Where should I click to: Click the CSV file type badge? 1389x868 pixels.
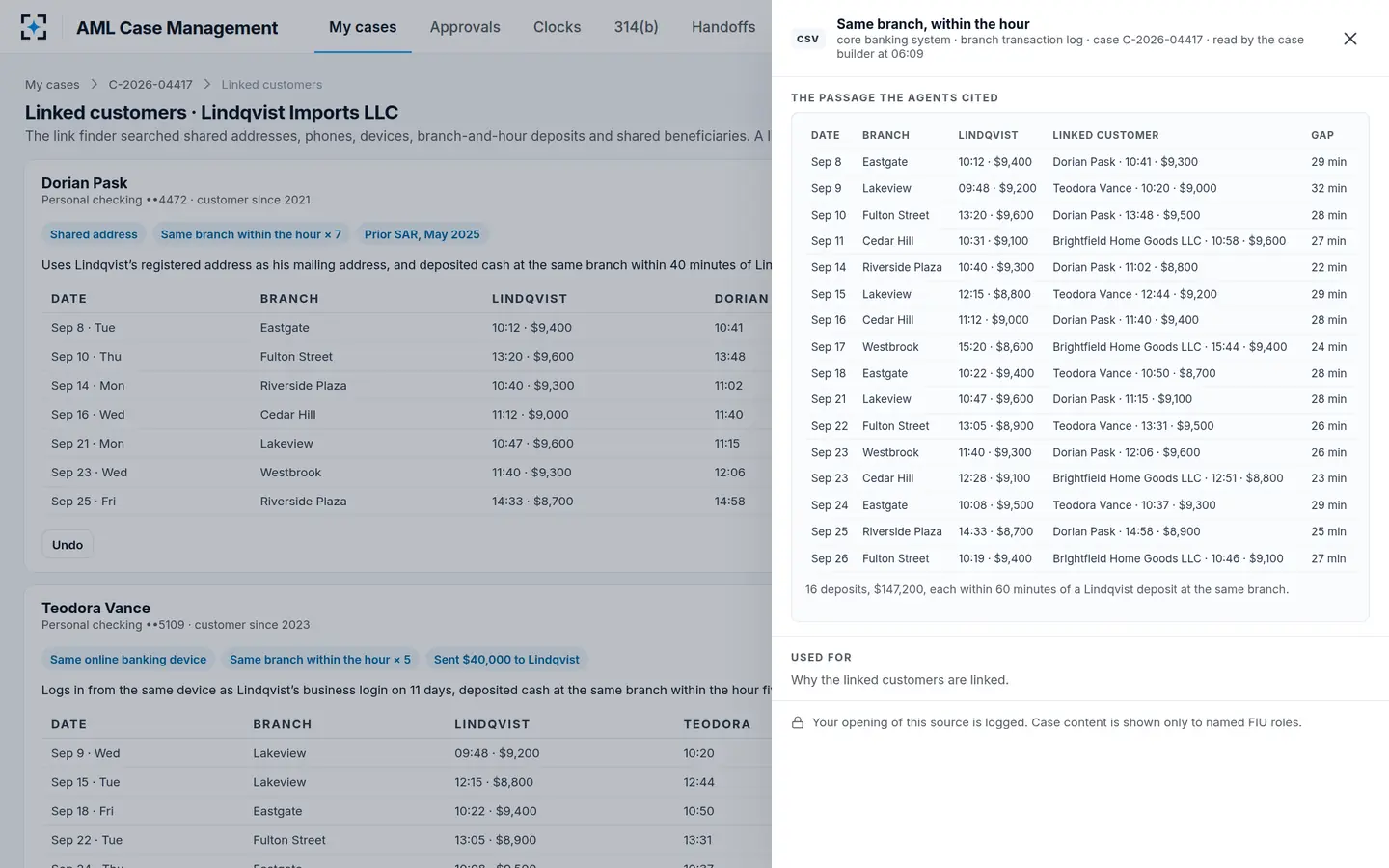[808, 39]
